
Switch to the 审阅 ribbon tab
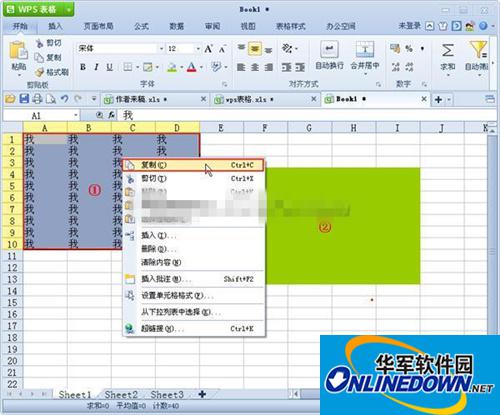(212, 26)
